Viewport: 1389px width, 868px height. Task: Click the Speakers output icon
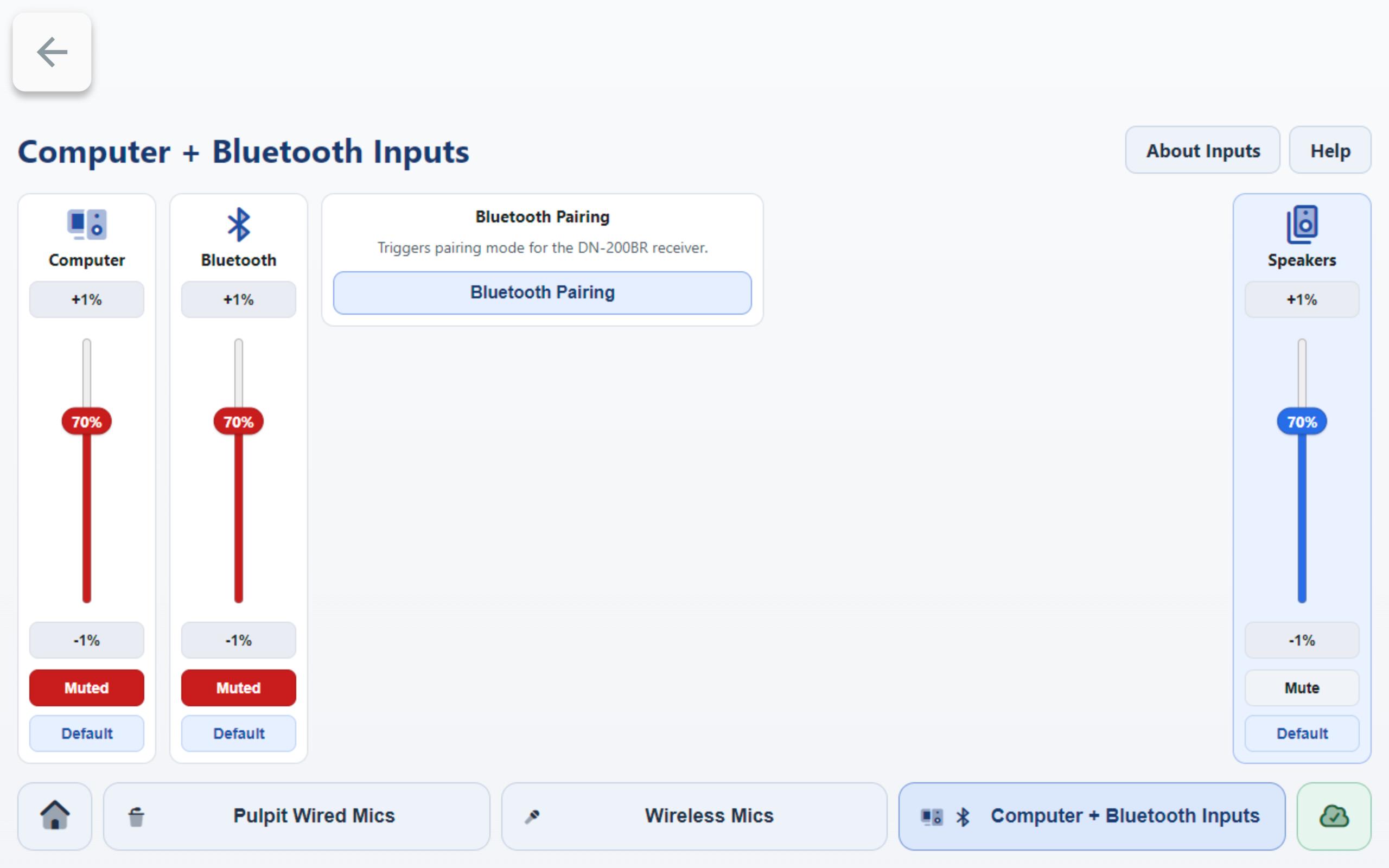coord(1301,225)
